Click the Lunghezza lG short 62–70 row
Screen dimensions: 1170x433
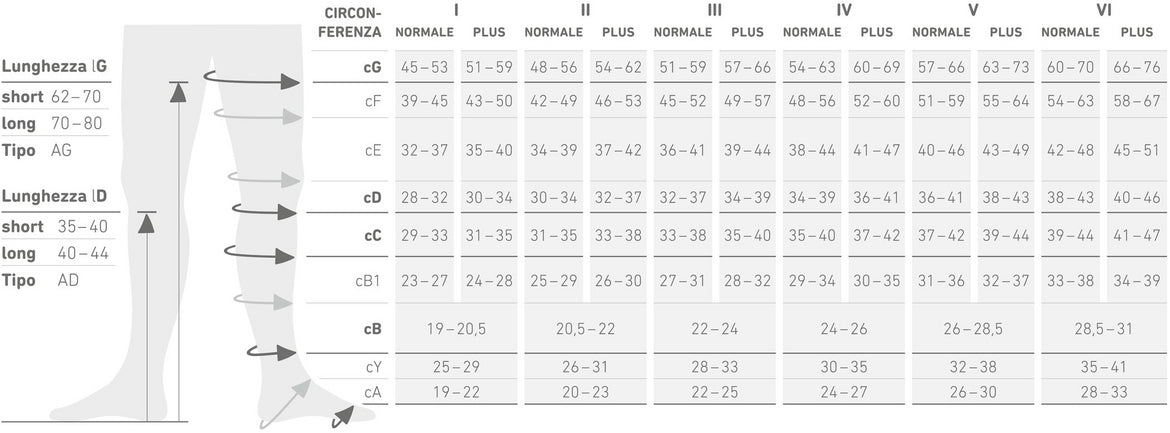point(52,98)
